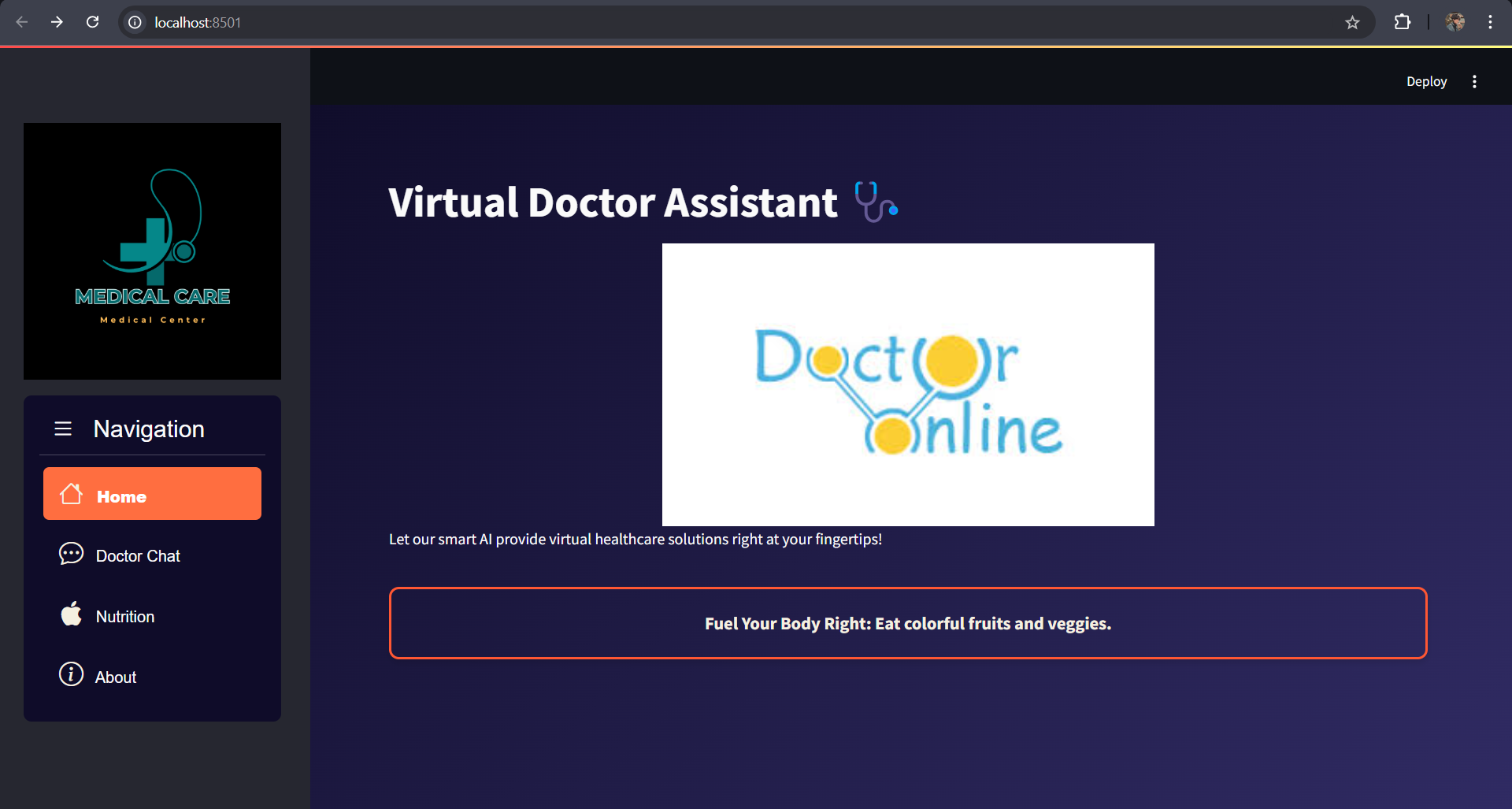Open the Chrome three-dot menu
The height and width of the screenshot is (809, 1512).
point(1490,22)
